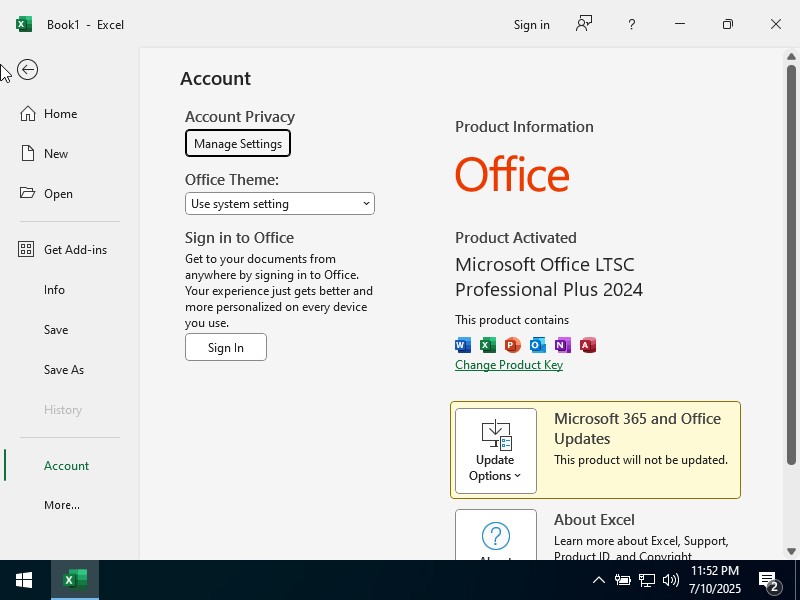Viewport: 800px width, 600px height.
Task: Click the Office logo wordmark
Action: click(512, 174)
